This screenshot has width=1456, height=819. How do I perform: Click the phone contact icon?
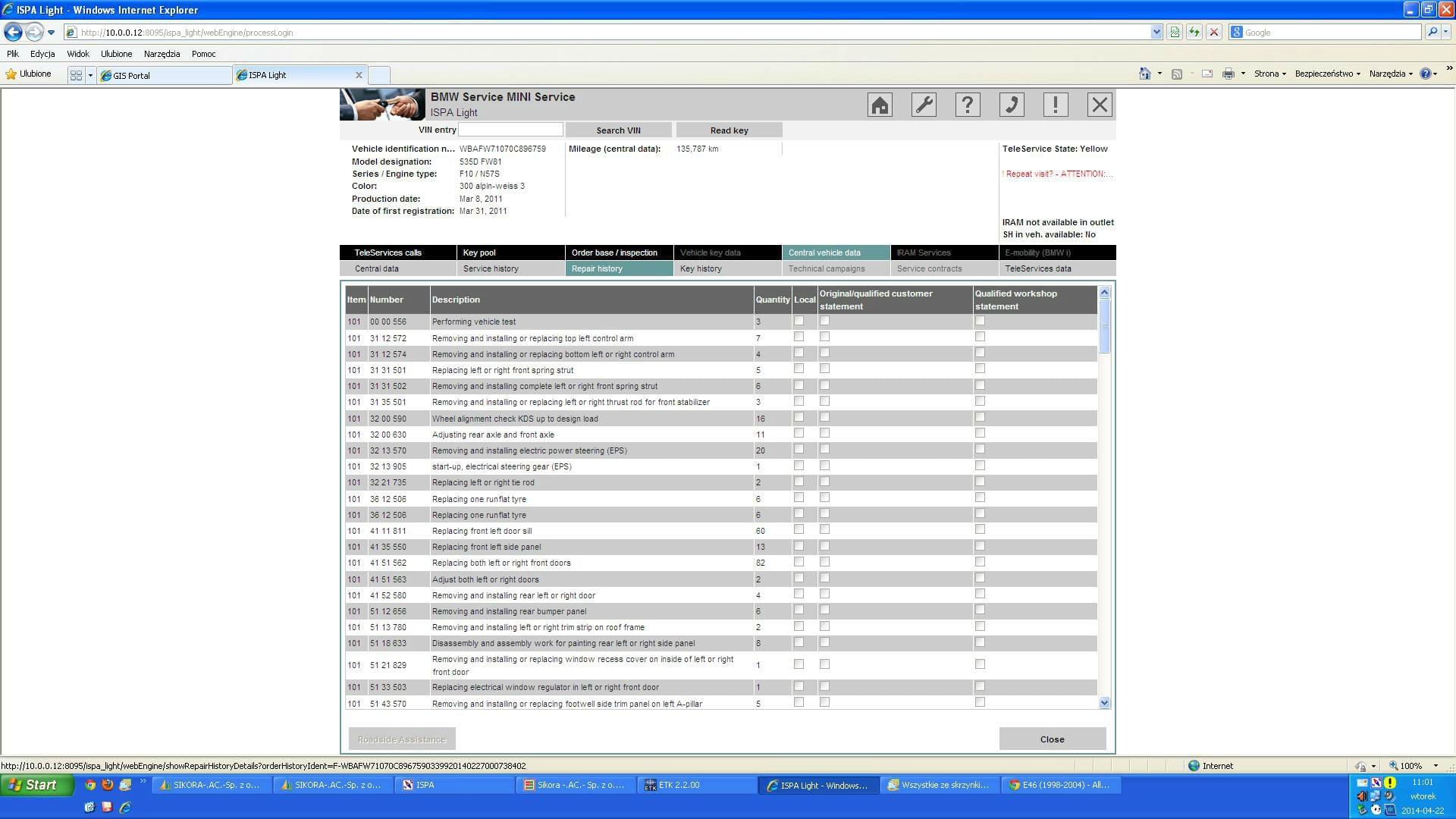point(1012,105)
